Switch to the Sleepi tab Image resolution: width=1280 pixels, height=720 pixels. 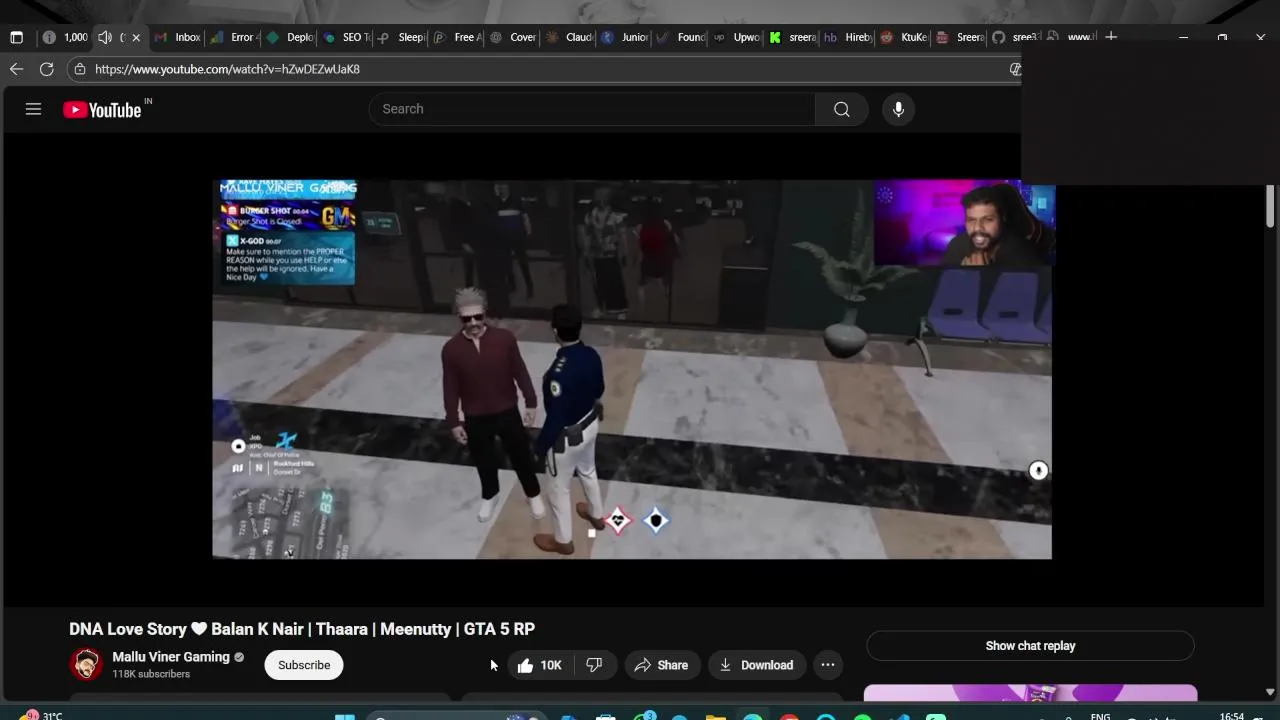(x=402, y=37)
